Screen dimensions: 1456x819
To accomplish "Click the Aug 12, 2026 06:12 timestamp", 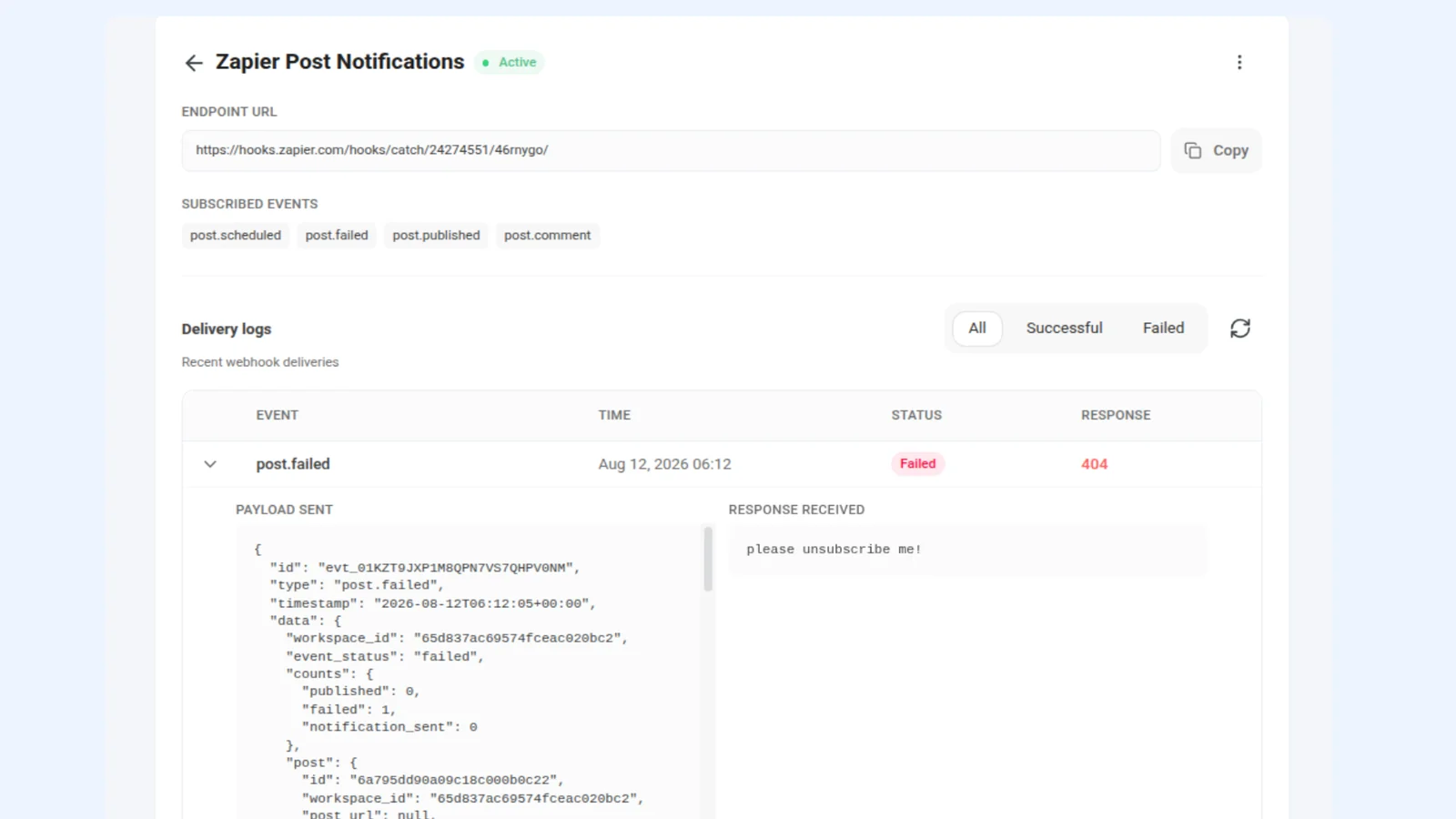I will (x=664, y=464).
